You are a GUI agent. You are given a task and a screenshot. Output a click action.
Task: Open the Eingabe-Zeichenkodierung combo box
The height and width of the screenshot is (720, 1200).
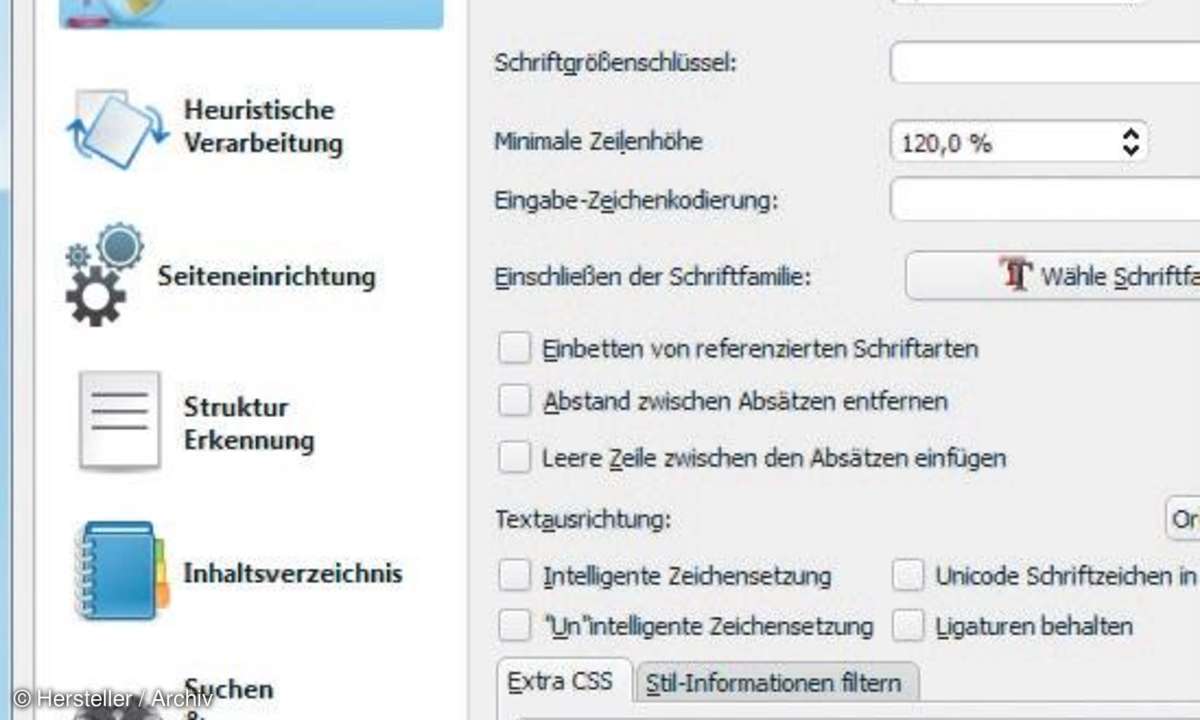(1045, 199)
